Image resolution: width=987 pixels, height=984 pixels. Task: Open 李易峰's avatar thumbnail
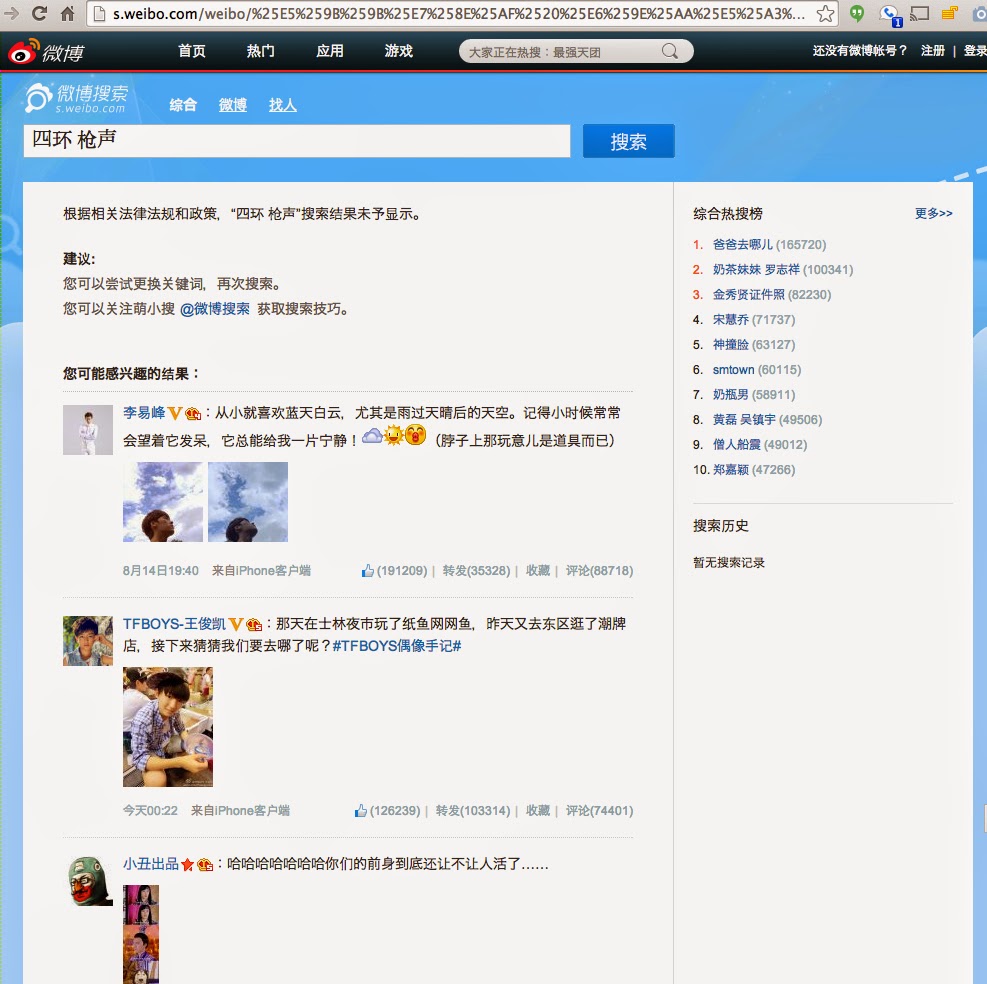88,430
